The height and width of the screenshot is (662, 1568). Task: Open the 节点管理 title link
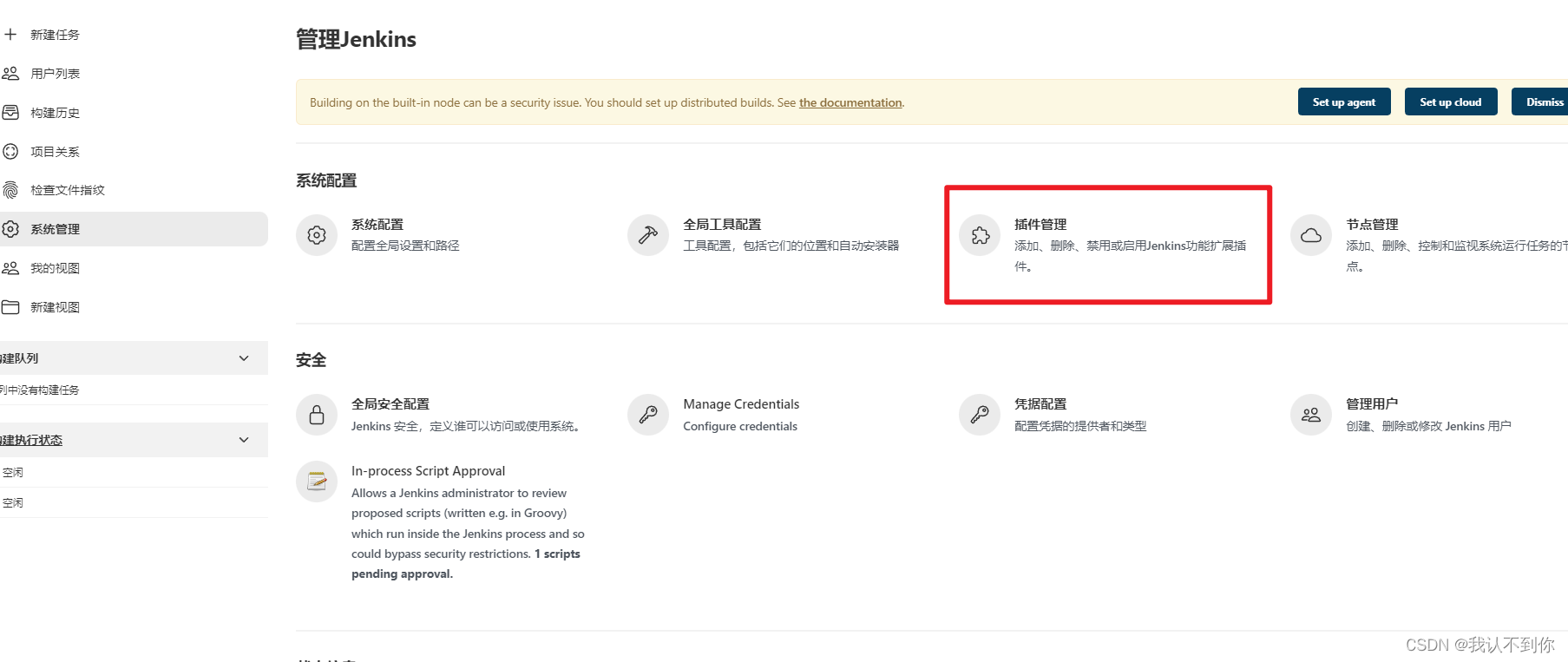click(1372, 225)
